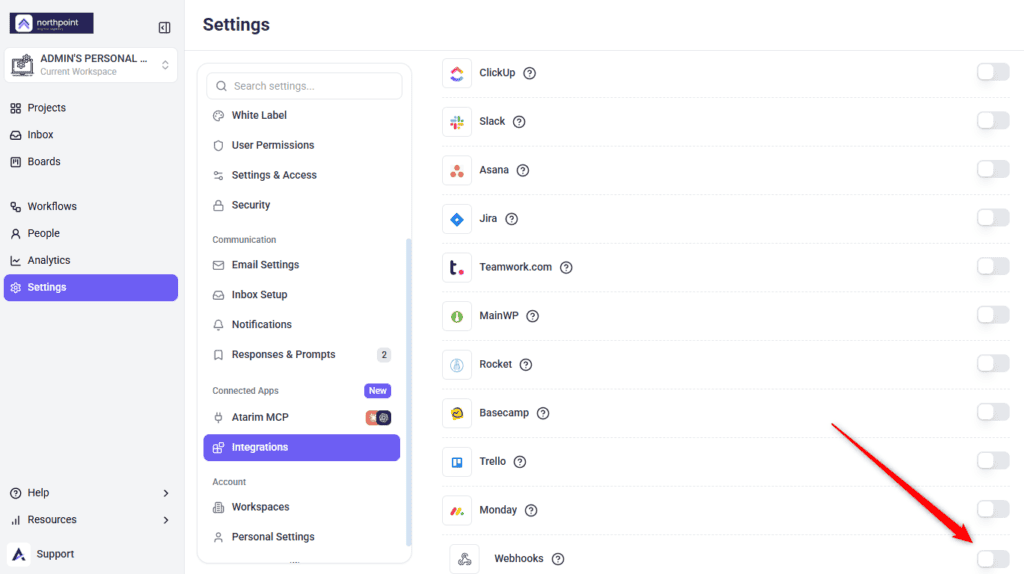Open the Analytics page
Image resolution: width=1024 pixels, height=574 pixels.
pos(91,260)
